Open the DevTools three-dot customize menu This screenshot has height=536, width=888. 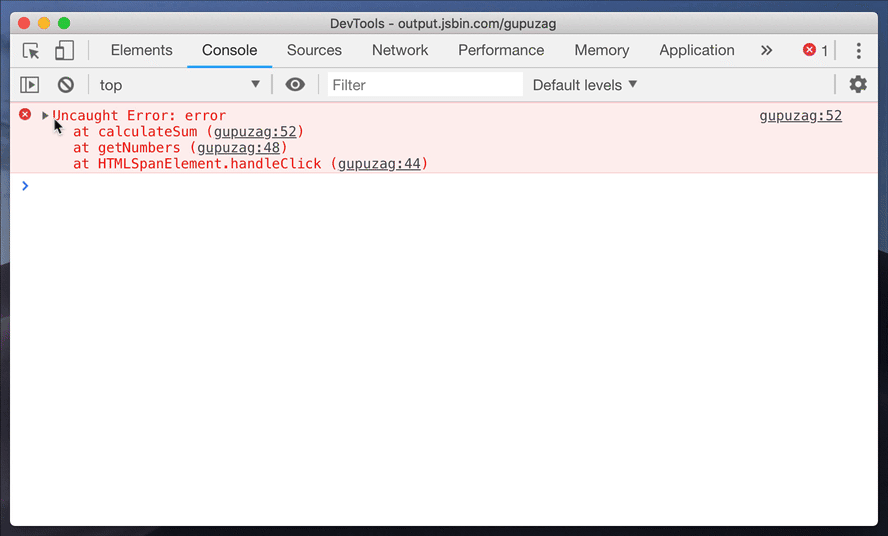858,51
